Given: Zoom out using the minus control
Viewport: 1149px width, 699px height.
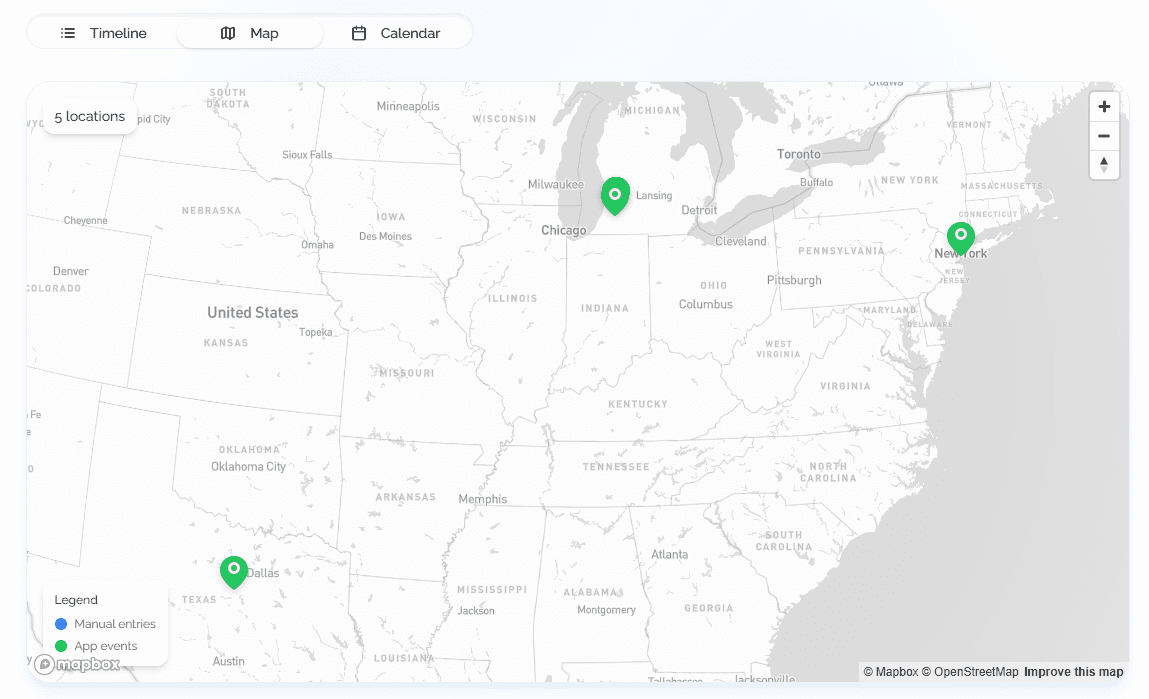Looking at the screenshot, I should [x=1104, y=136].
